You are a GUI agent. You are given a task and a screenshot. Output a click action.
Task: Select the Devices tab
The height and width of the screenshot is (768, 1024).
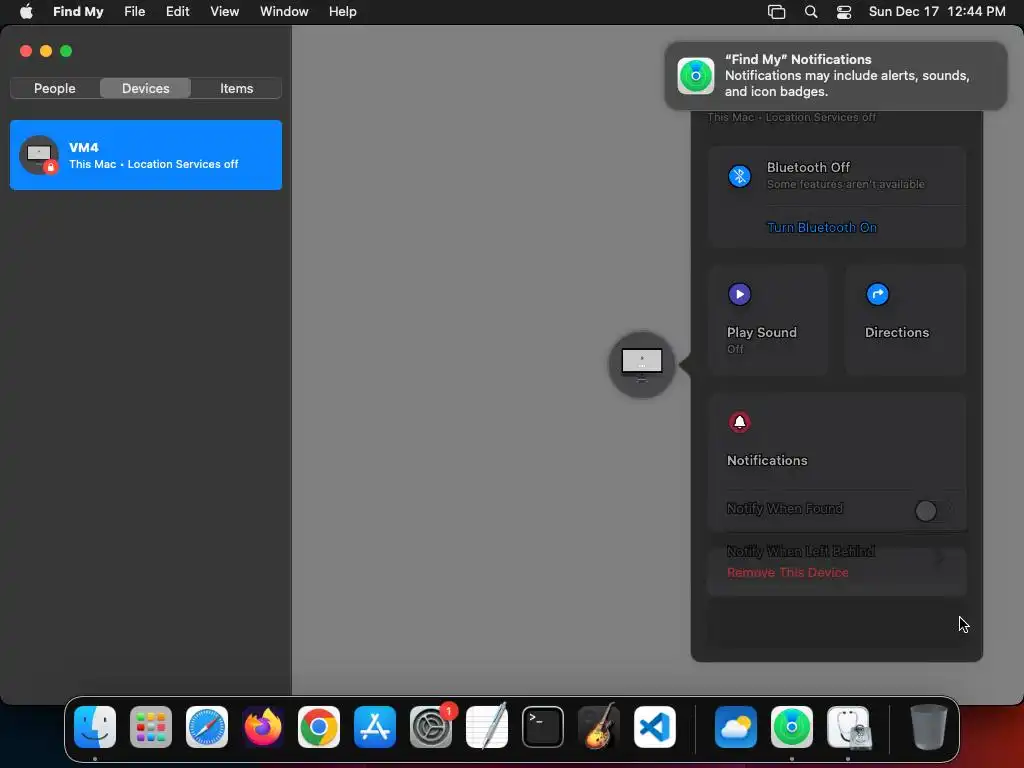point(146,88)
